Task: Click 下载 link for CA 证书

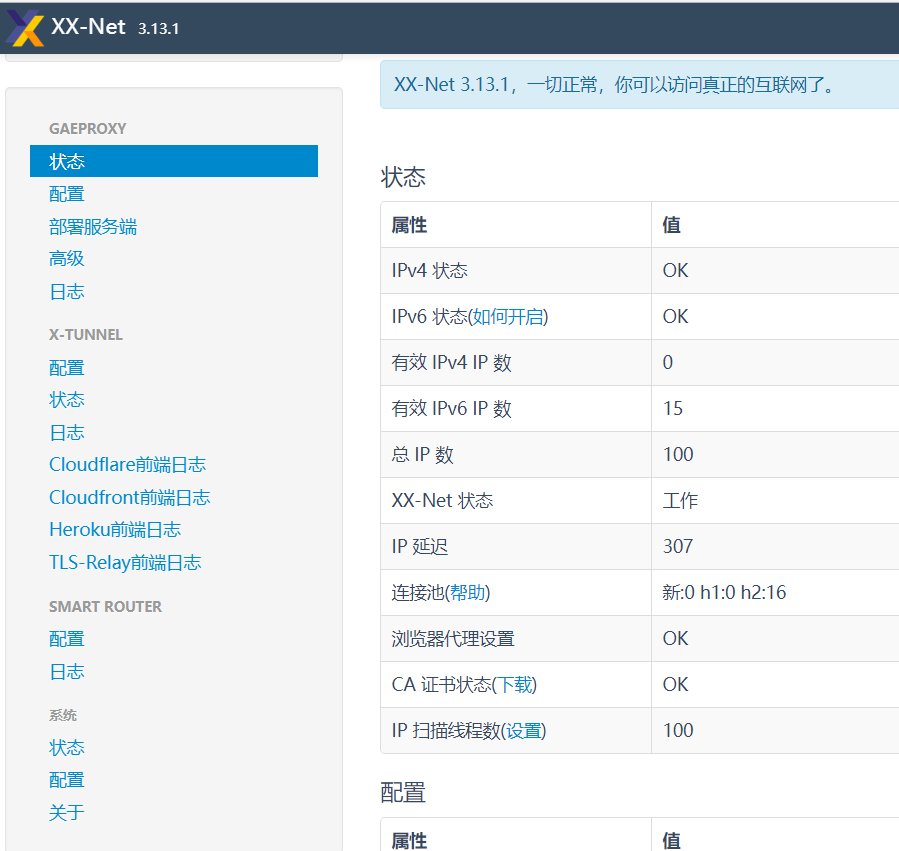Action: pos(514,684)
